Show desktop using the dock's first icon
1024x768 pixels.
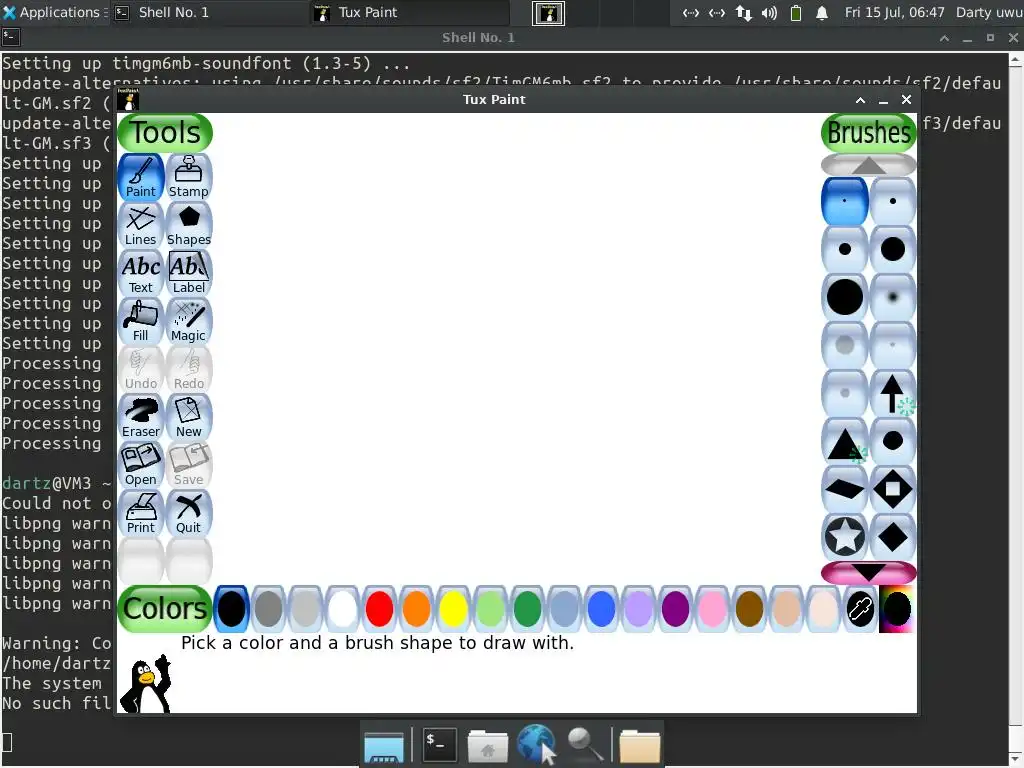(384, 747)
